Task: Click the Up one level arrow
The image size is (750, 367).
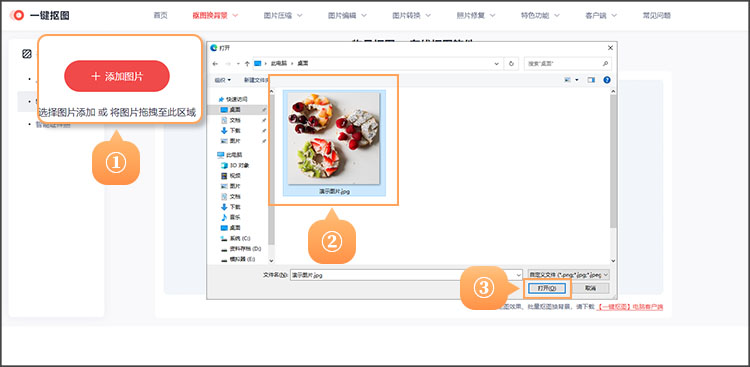Action: click(247, 63)
